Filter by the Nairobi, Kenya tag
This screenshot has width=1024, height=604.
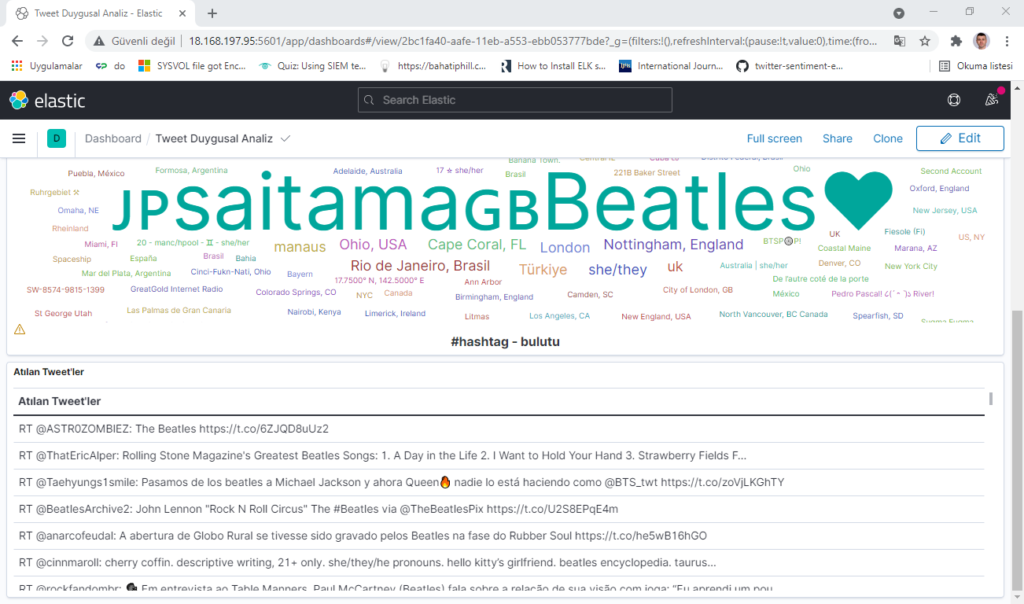pyautogui.click(x=314, y=312)
